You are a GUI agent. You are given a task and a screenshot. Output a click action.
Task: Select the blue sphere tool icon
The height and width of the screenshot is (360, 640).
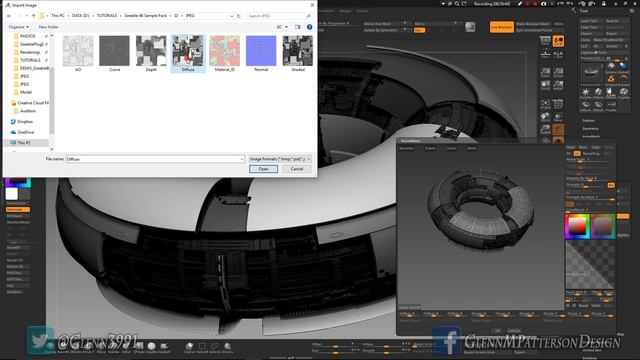(623, 67)
